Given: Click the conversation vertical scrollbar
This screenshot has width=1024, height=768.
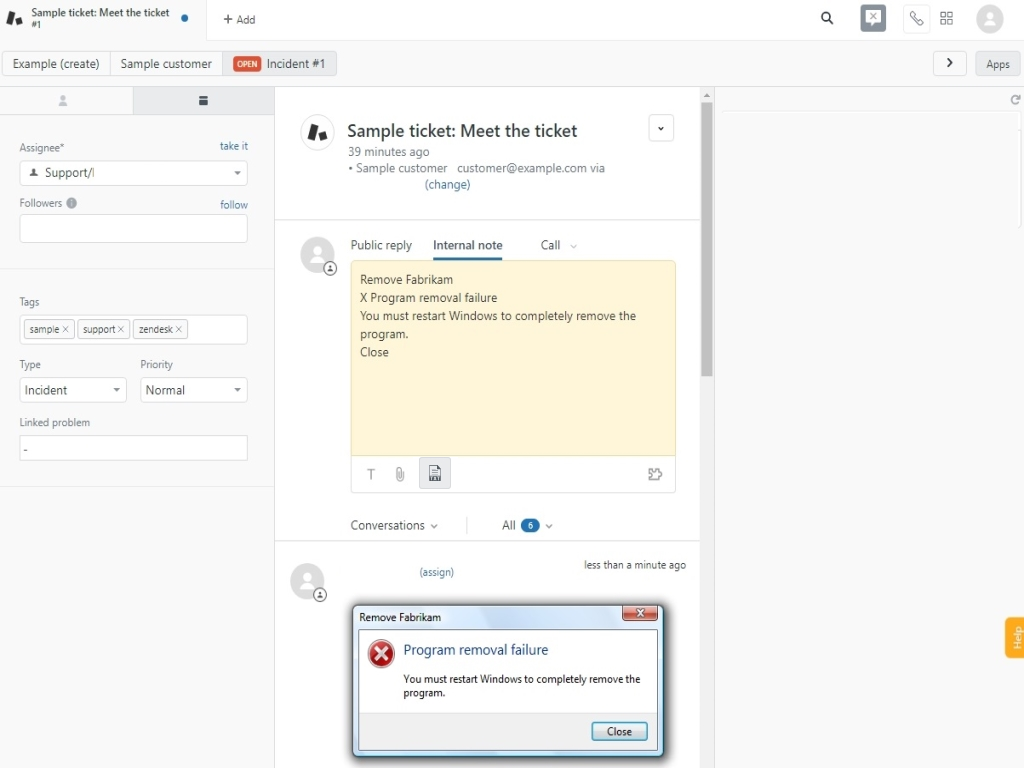Looking at the screenshot, I should (706, 240).
